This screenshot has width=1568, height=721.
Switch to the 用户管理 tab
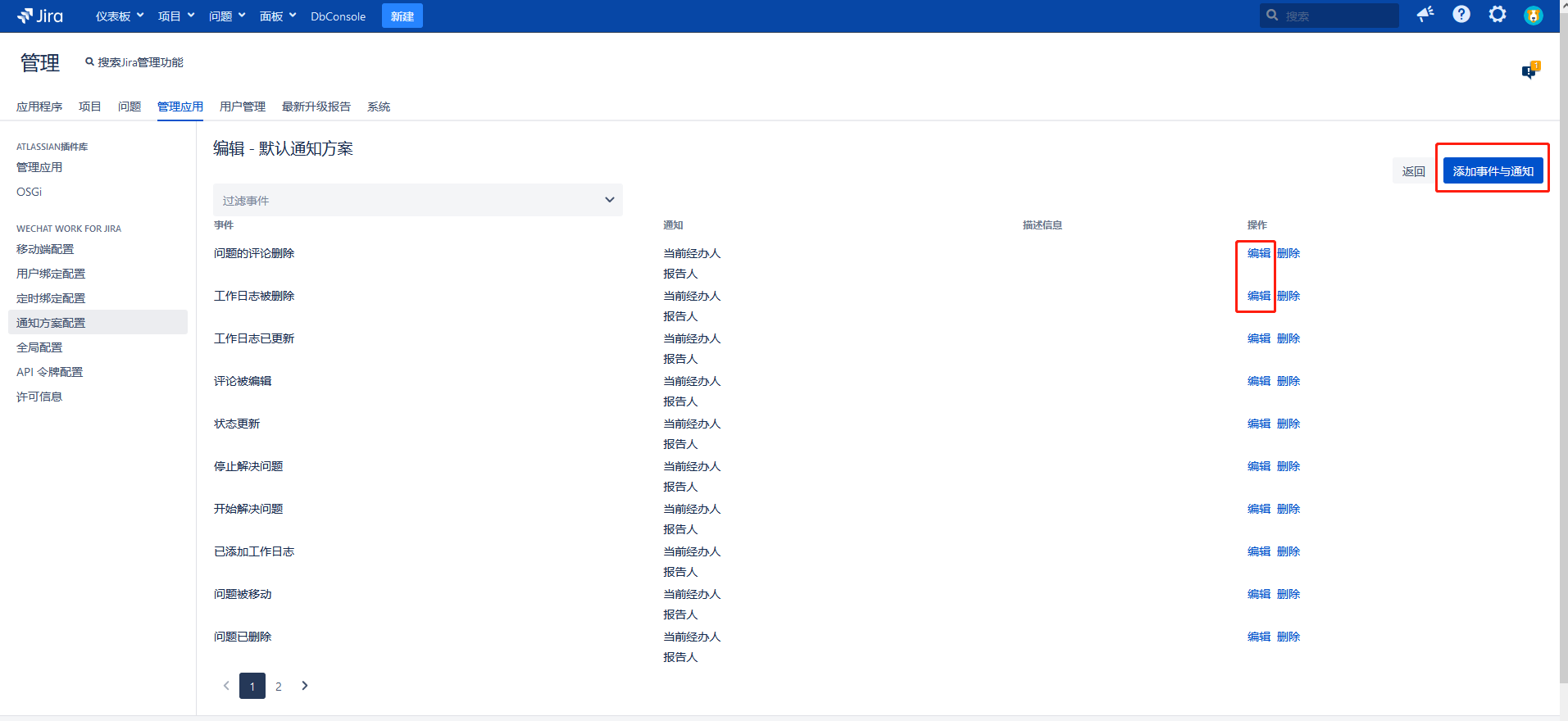tap(243, 107)
